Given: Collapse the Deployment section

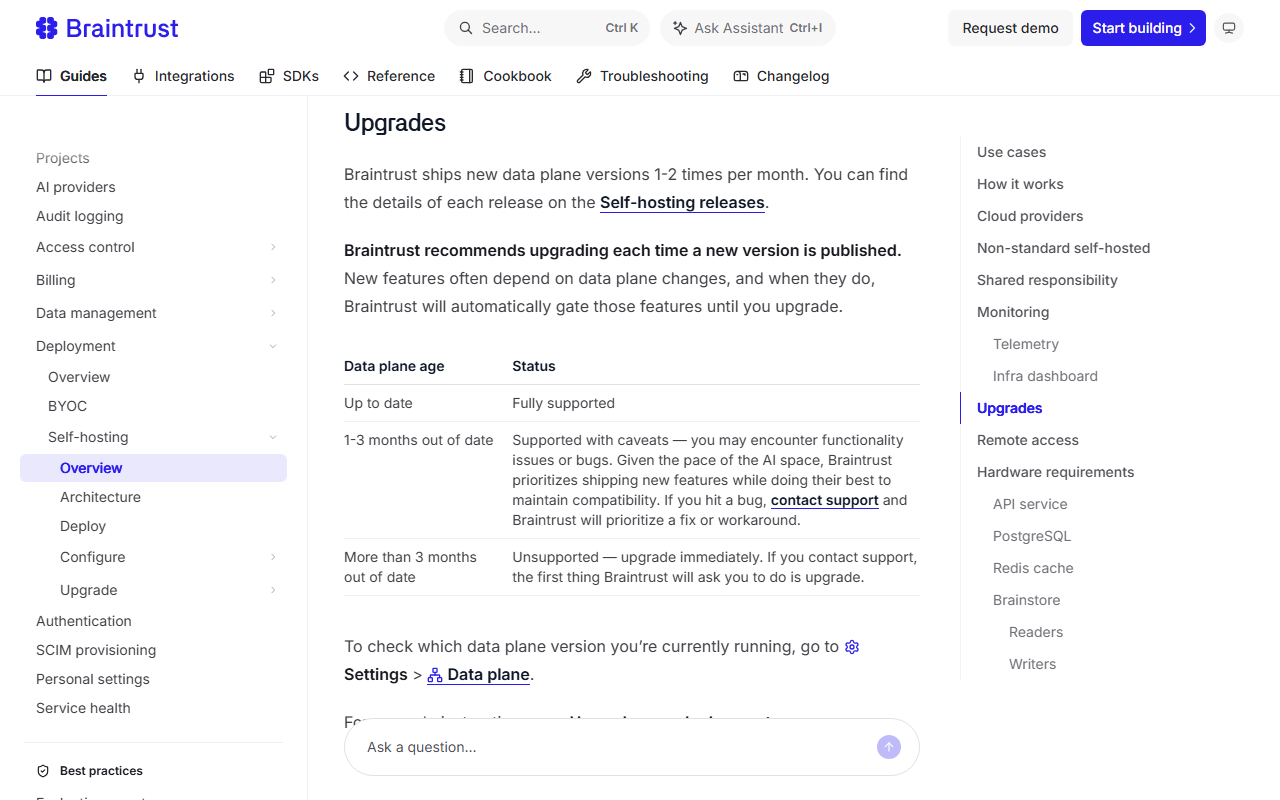Looking at the screenshot, I should (x=273, y=346).
